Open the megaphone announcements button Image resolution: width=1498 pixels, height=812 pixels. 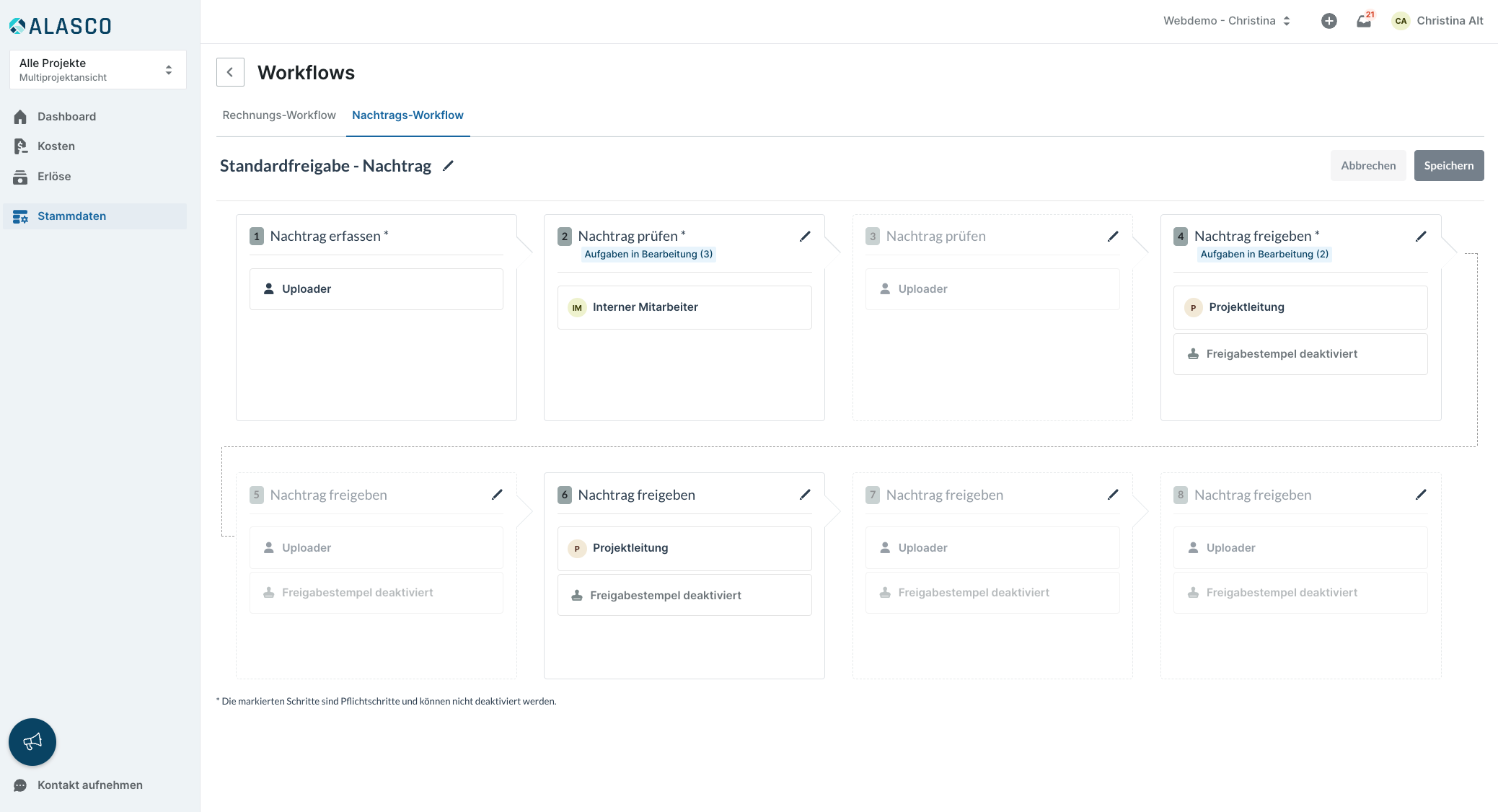pyautogui.click(x=32, y=742)
